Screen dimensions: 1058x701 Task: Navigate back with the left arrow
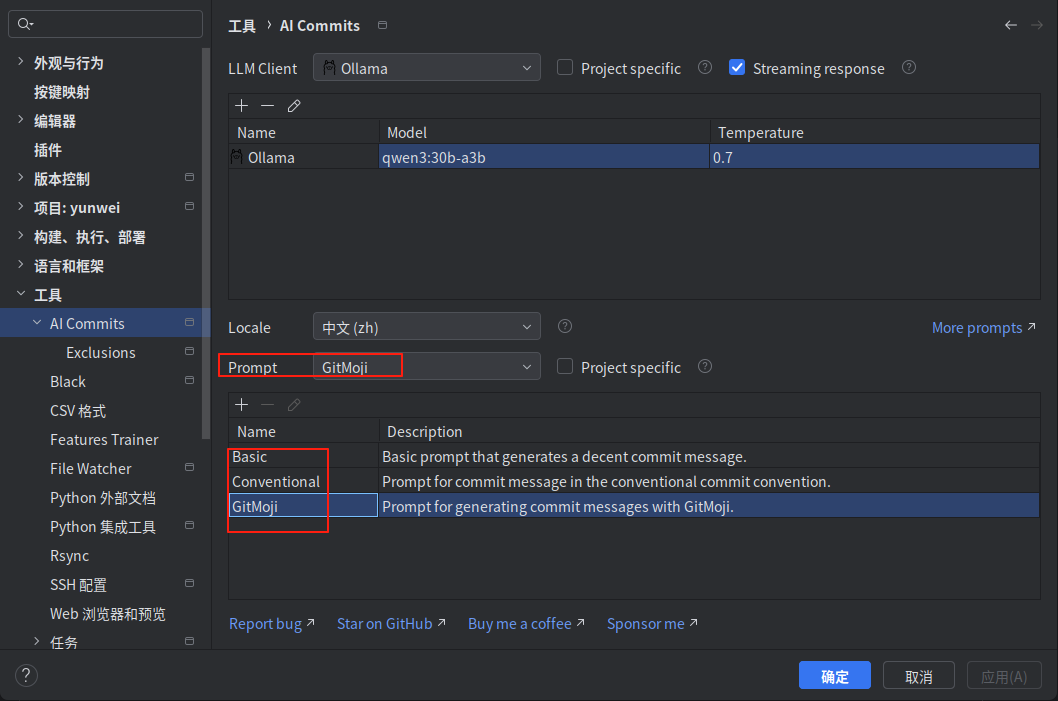tap(1010, 25)
